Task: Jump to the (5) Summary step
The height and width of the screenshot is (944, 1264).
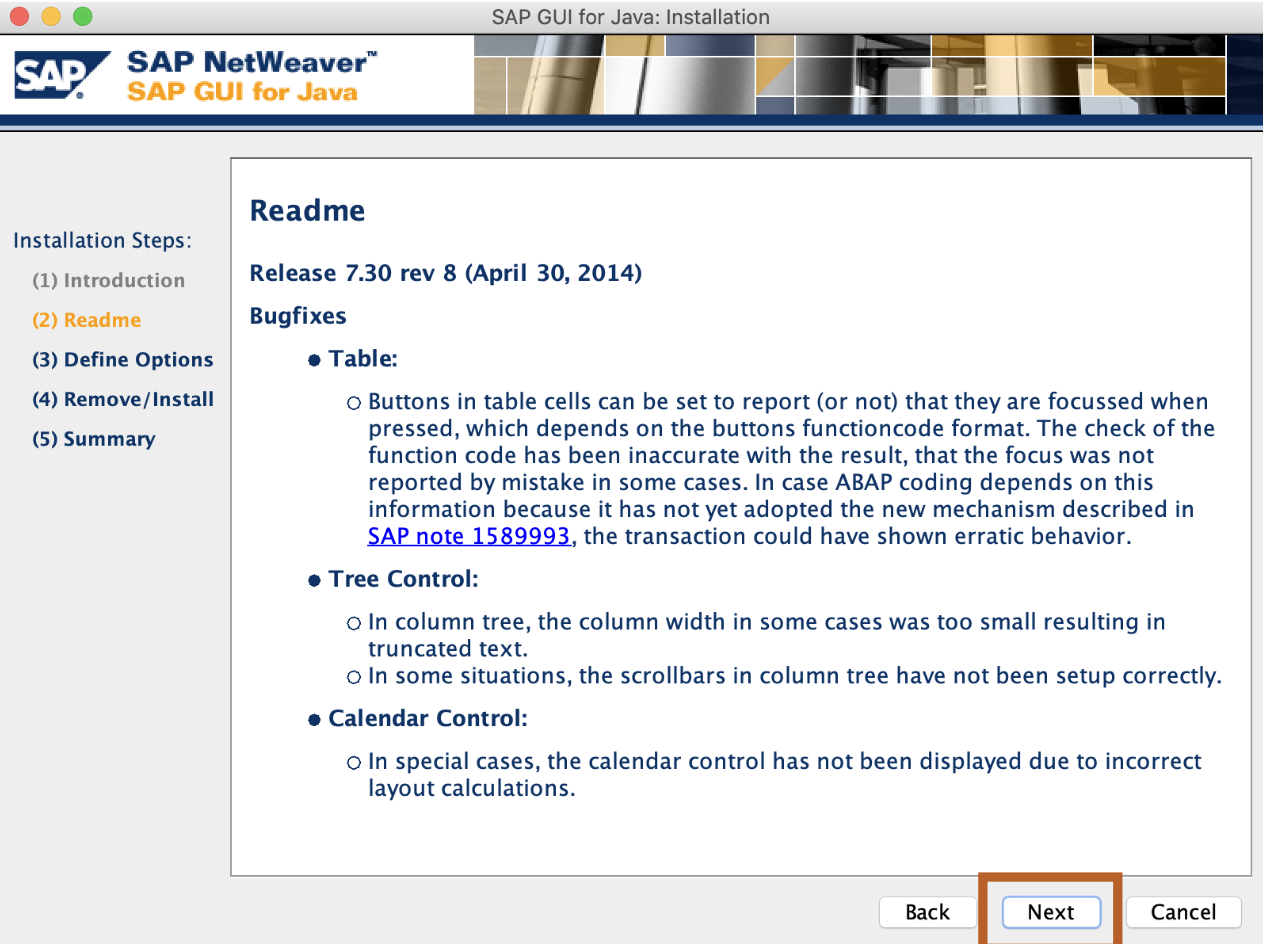Action: [93, 439]
